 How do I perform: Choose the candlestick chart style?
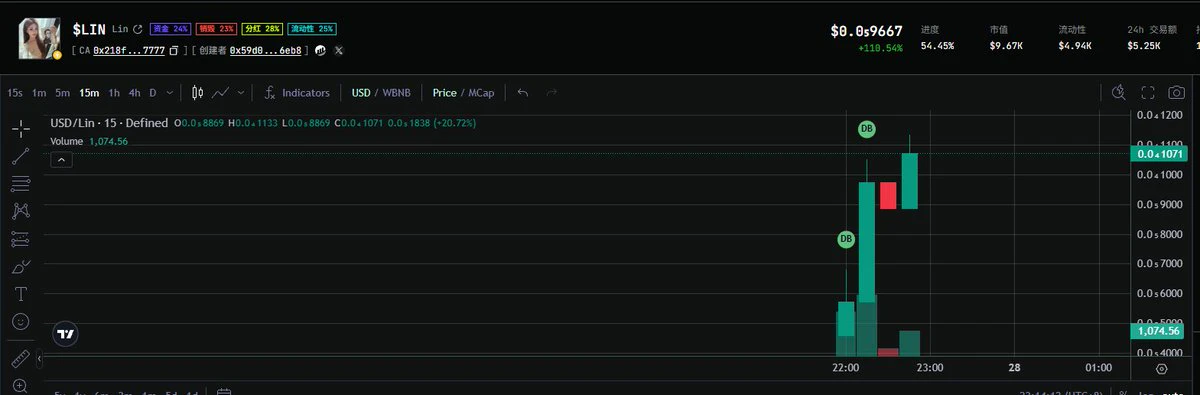197,93
